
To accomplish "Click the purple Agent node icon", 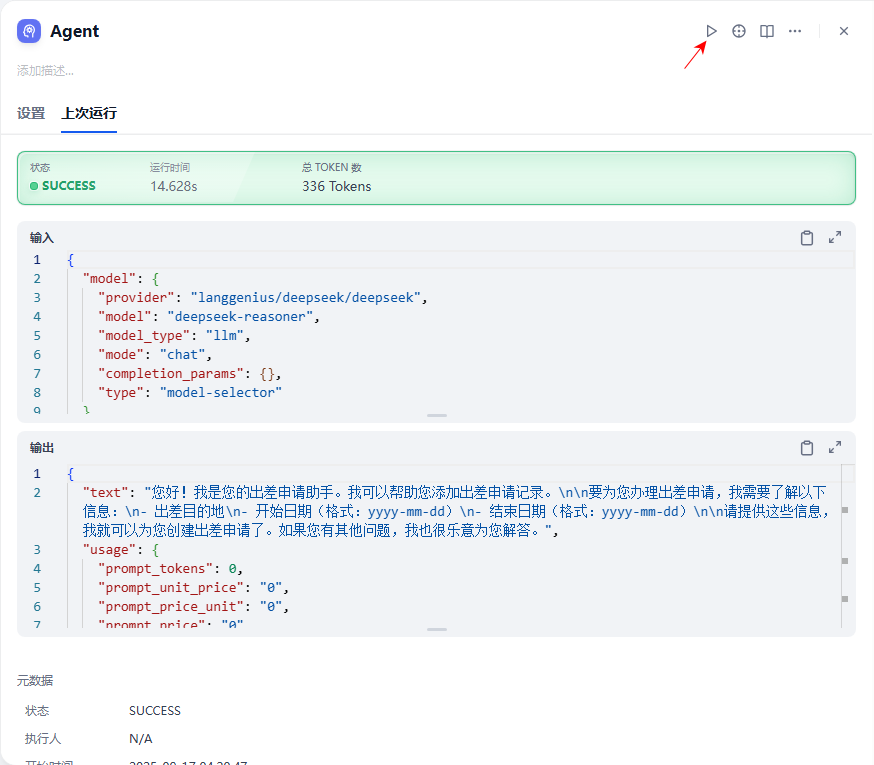I will [x=29, y=31].
